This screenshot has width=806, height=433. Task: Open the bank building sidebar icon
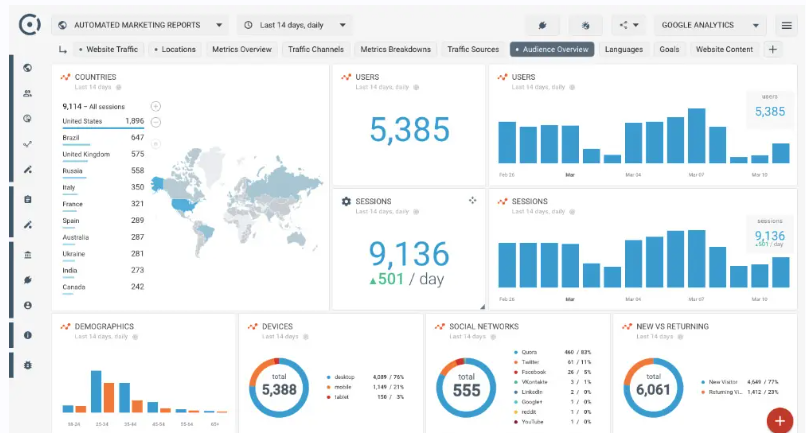(x=28, y=255)
